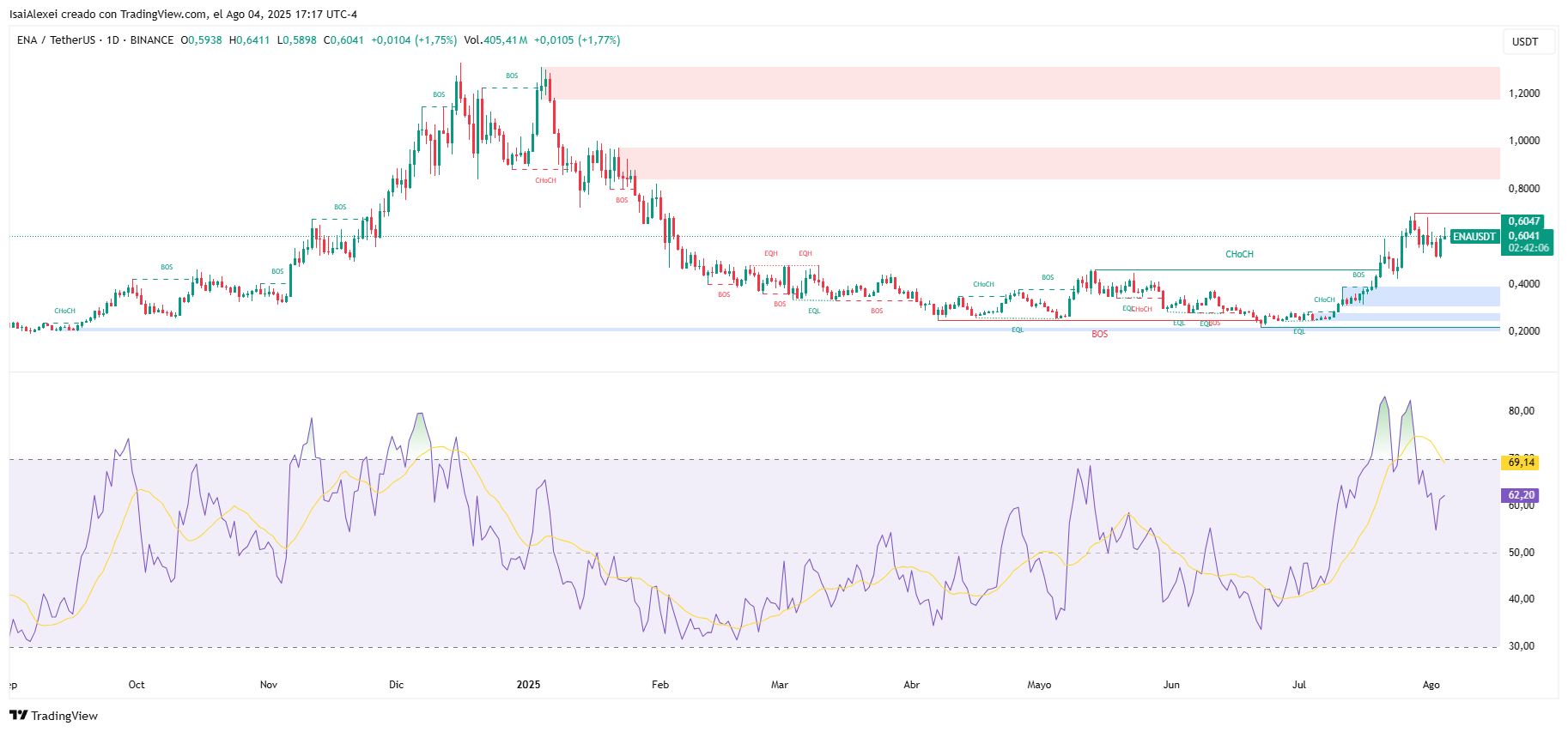The image size is (1568, 732).
Task: Open the TradingView.com attribution header text
Action: click(x=163, y=15)
